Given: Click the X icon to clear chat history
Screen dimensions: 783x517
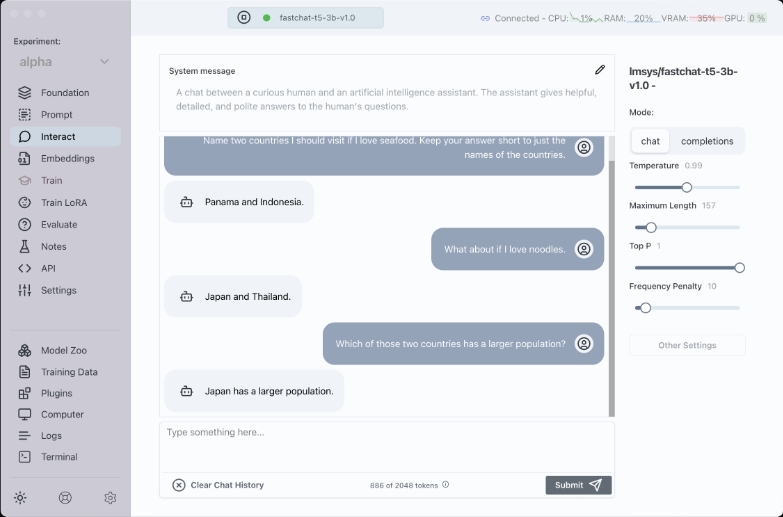Looking at the screenshot, I should click(178, 485).
